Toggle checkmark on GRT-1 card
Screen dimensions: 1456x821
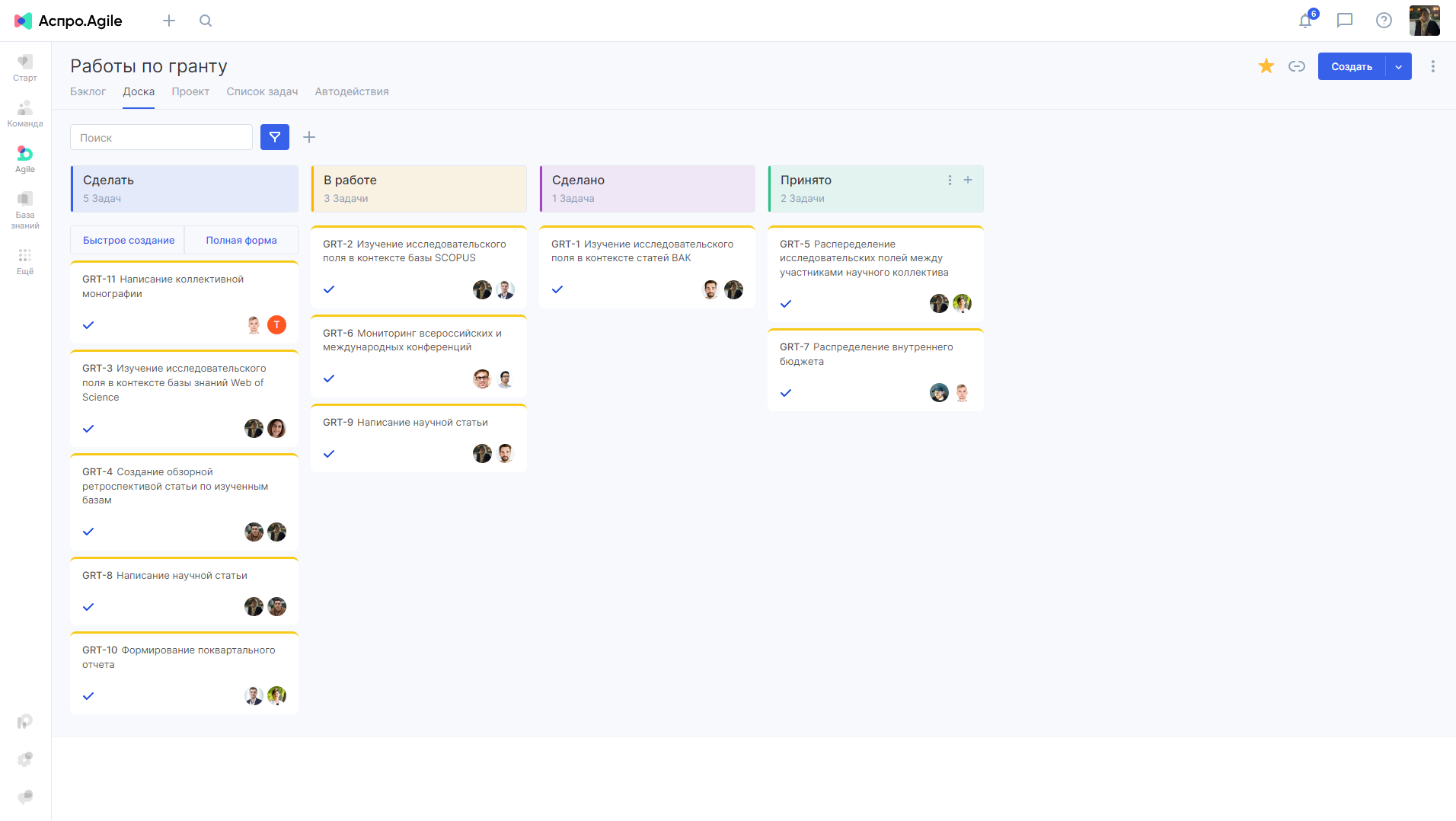[x=557, y=289]
